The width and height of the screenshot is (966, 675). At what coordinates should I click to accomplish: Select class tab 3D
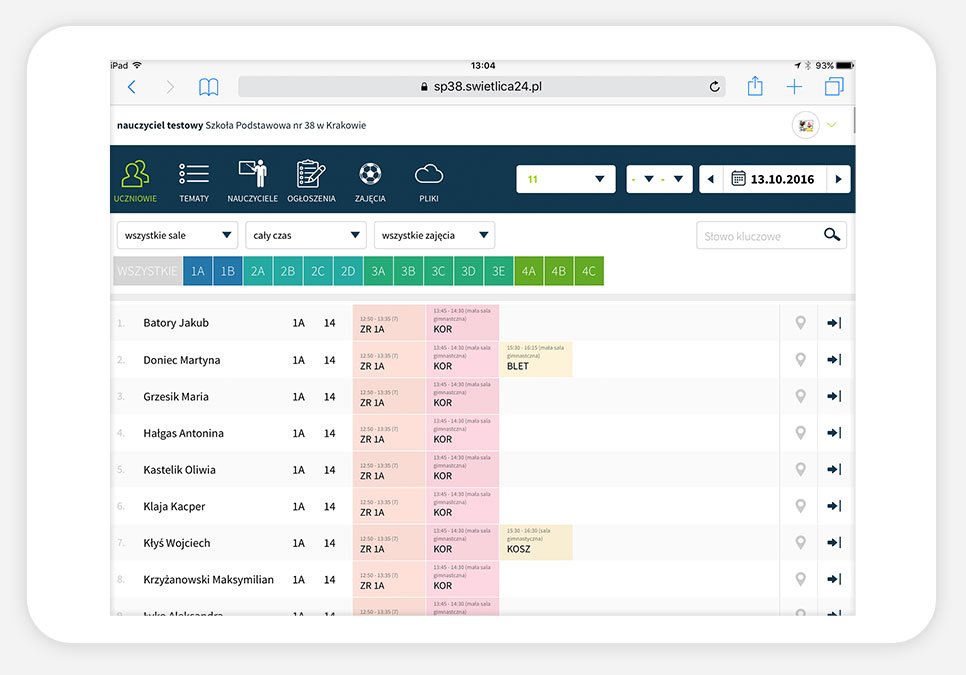pyautogui.click(x=468, y=271)
